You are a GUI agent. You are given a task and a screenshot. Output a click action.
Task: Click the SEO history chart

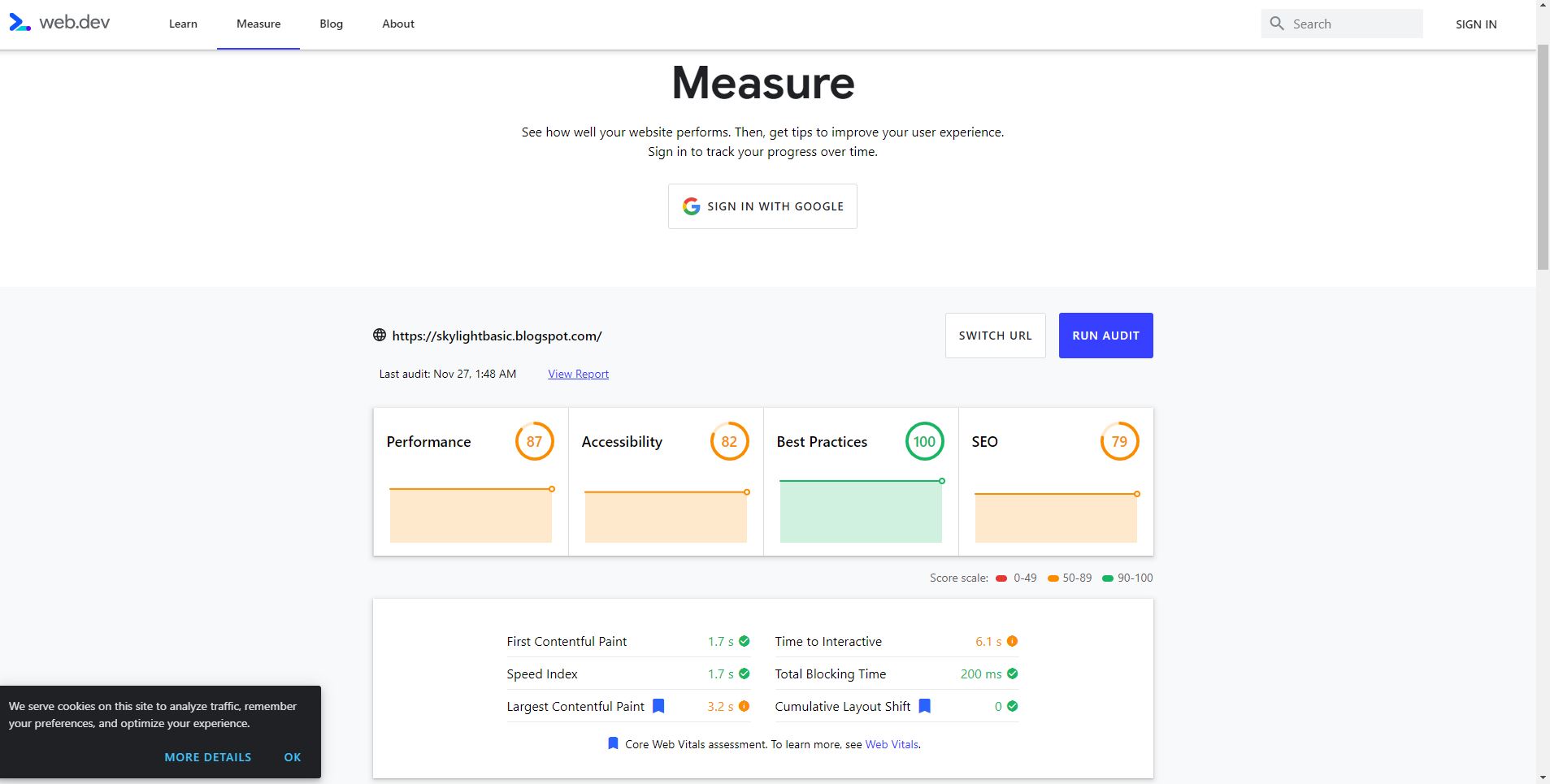click(1056, 517)
